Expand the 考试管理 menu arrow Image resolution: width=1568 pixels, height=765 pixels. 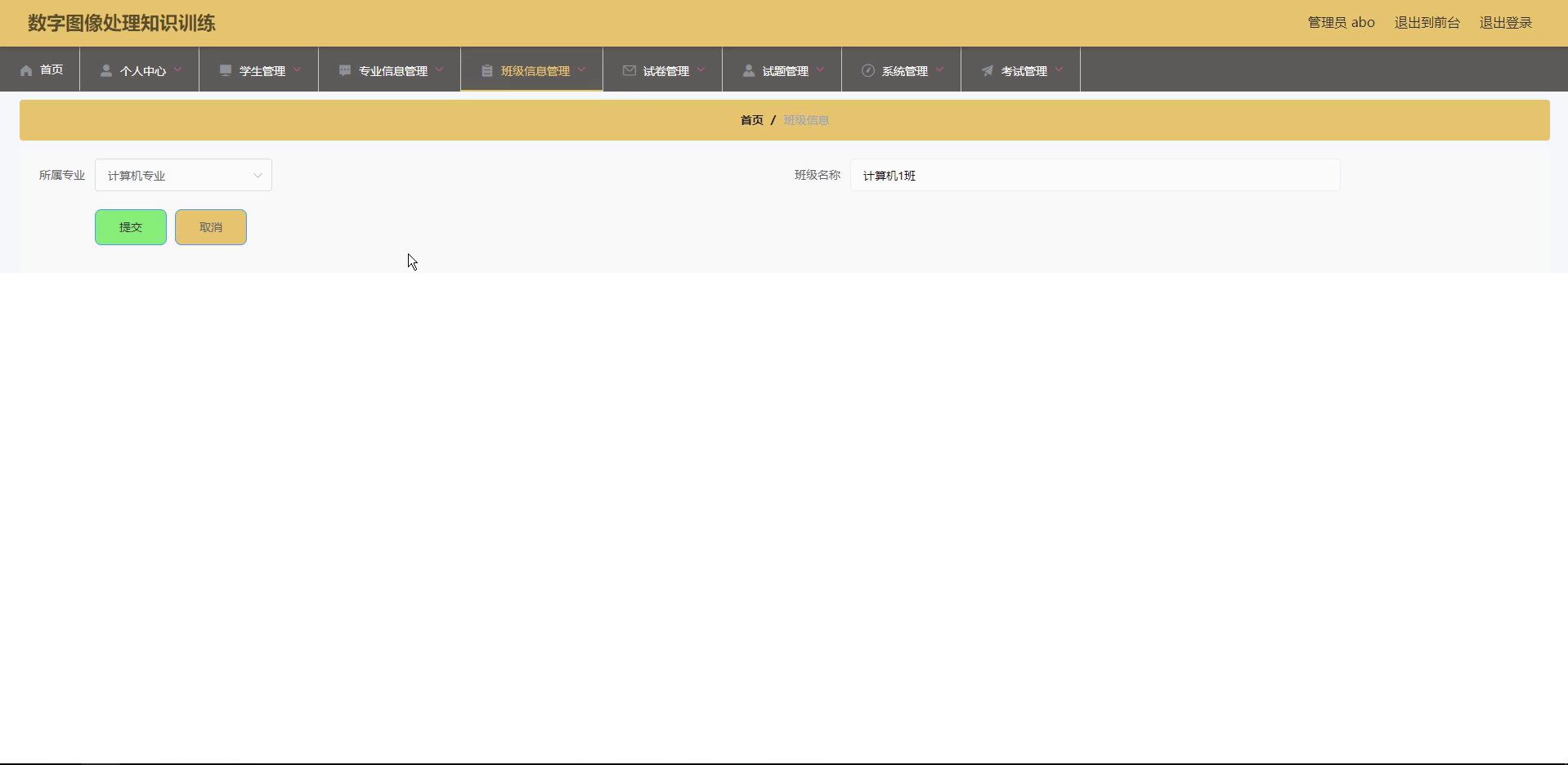(1059, 69)
